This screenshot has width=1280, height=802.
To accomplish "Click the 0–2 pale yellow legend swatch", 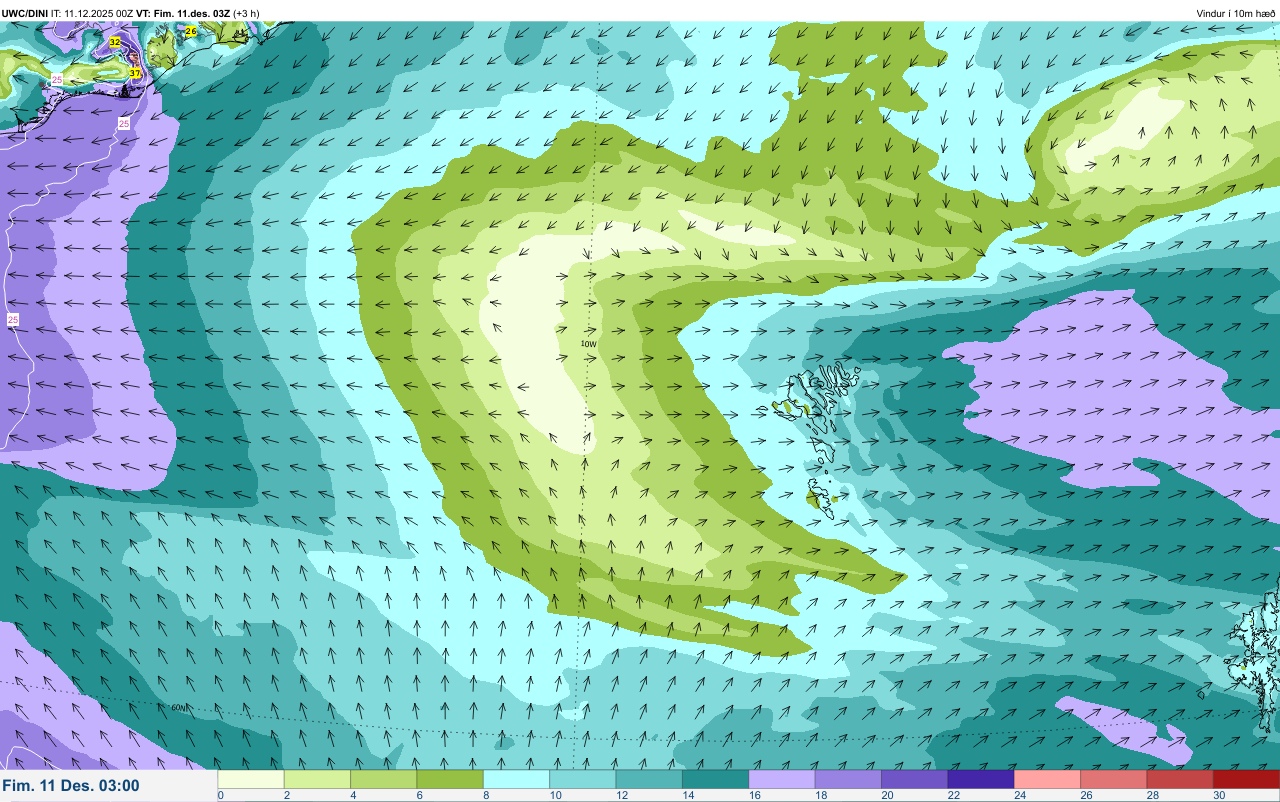I will [x=251, y=779].
